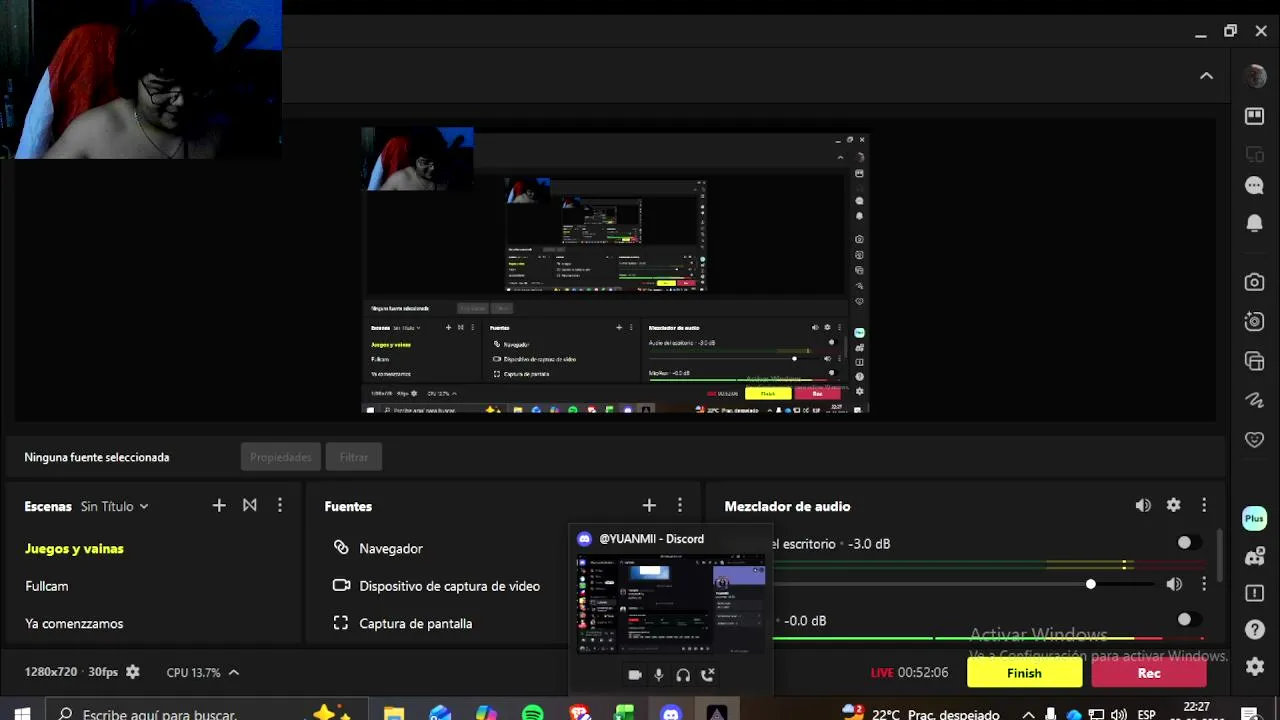
Task: Open scene transitions icon next to Escenas
Action: pos(250,506)
